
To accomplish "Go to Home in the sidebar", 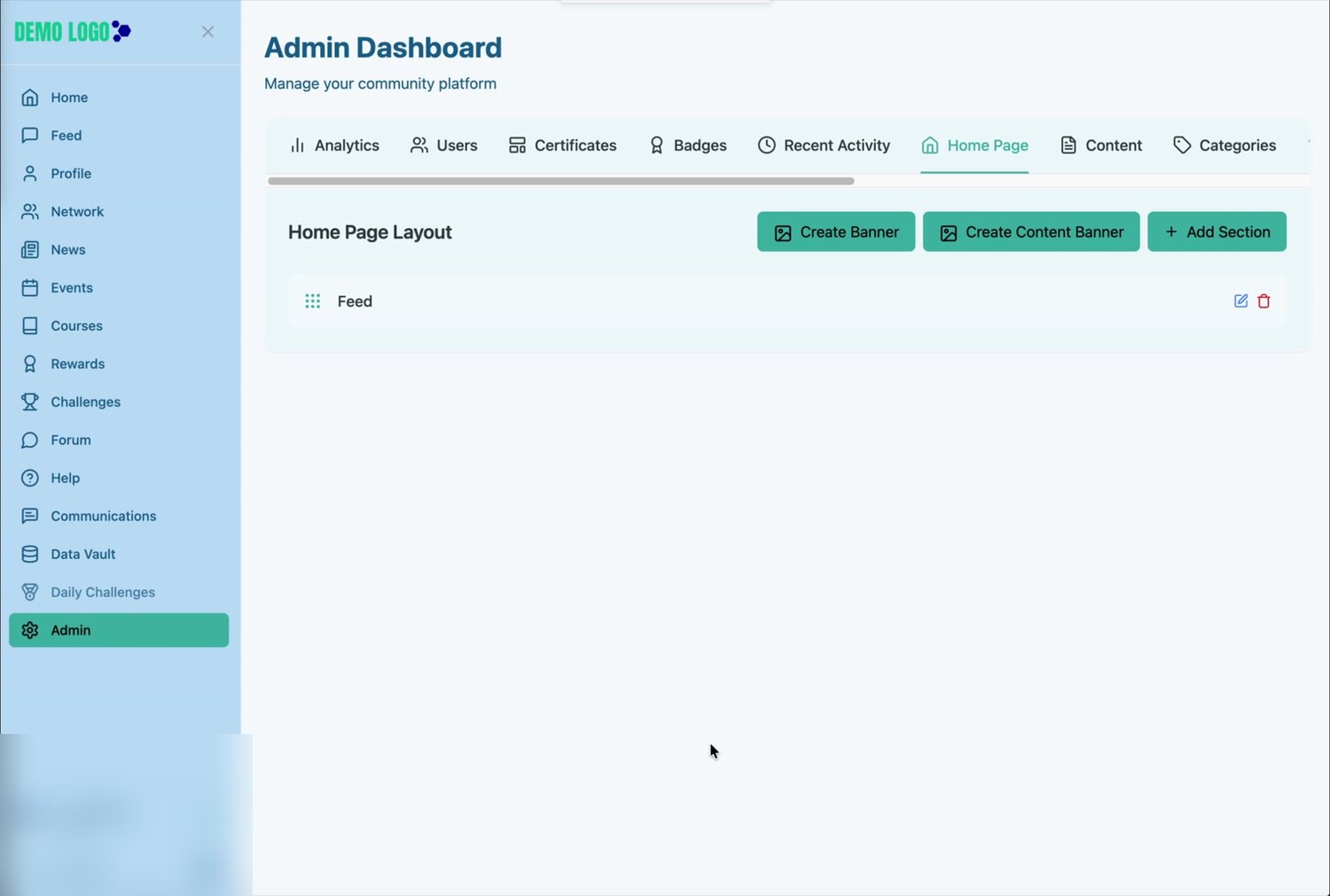I will pyautogui.click(x=119, y=97).
